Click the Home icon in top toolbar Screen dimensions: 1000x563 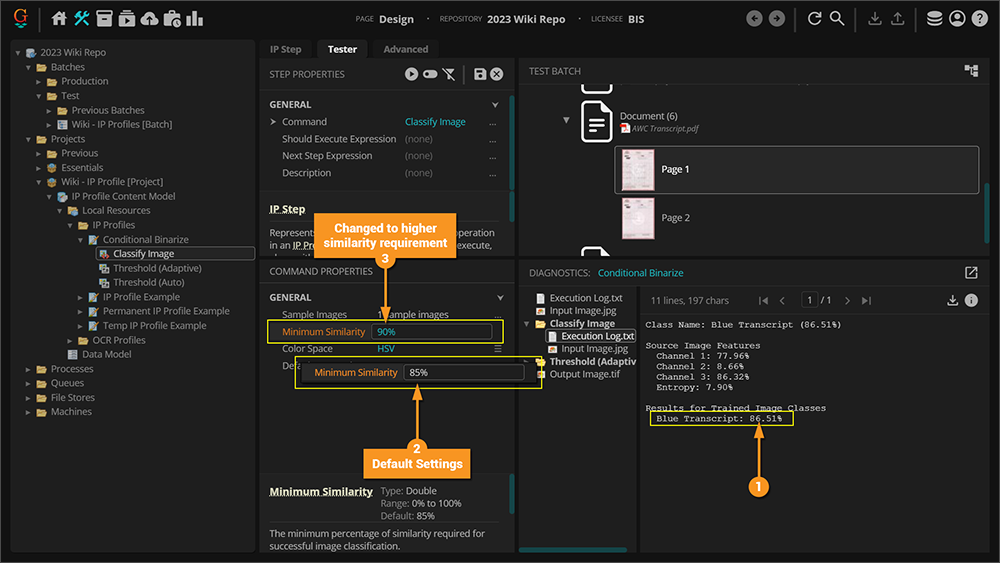click(x=59, y=19)
